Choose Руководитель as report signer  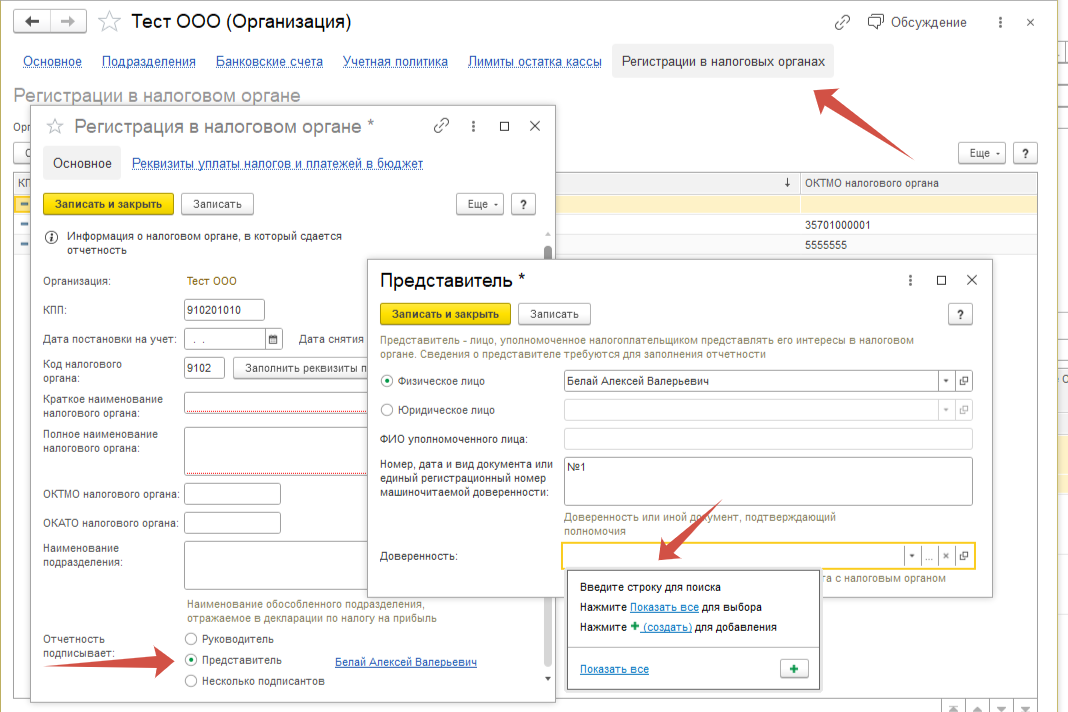192,639
